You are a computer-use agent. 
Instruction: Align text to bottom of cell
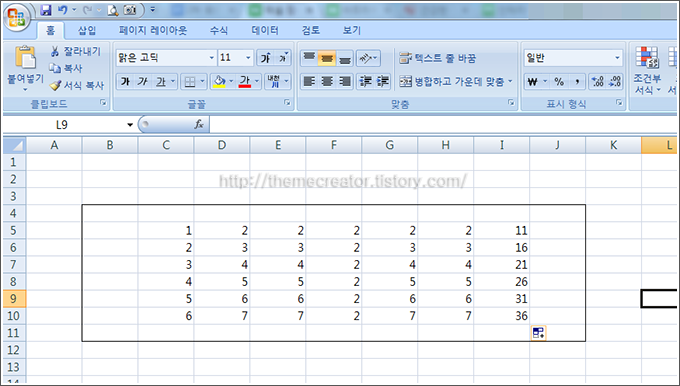(x=345, y=58)
